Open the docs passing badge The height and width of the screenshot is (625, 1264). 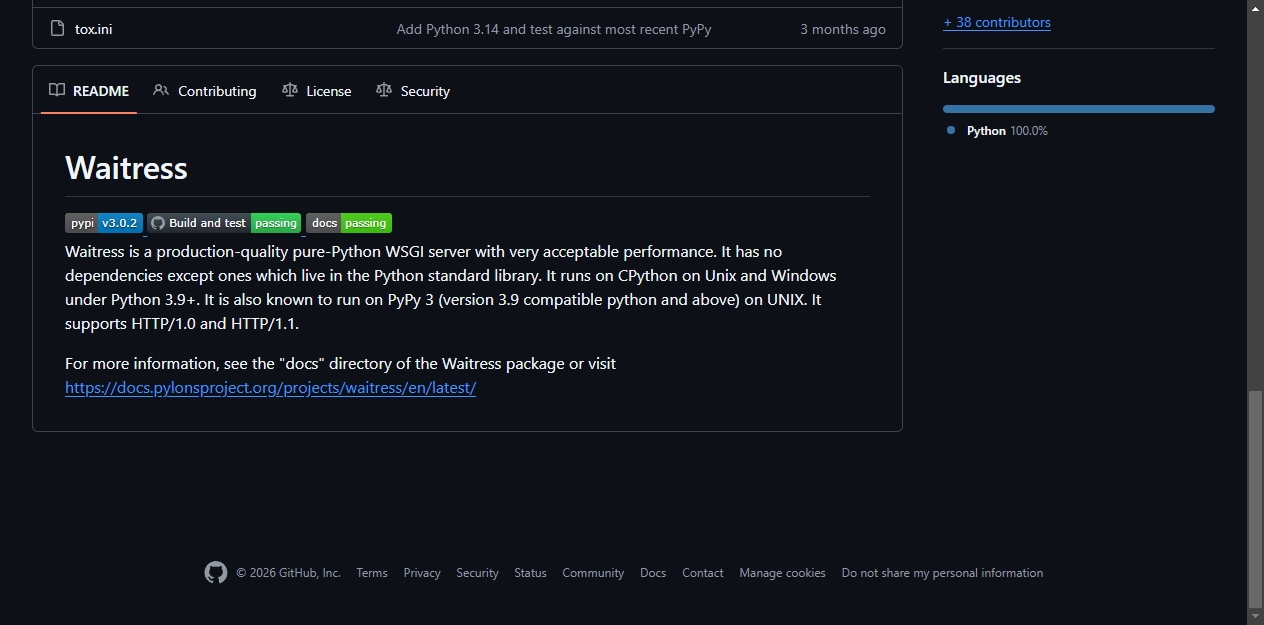[x=349, y=223]
